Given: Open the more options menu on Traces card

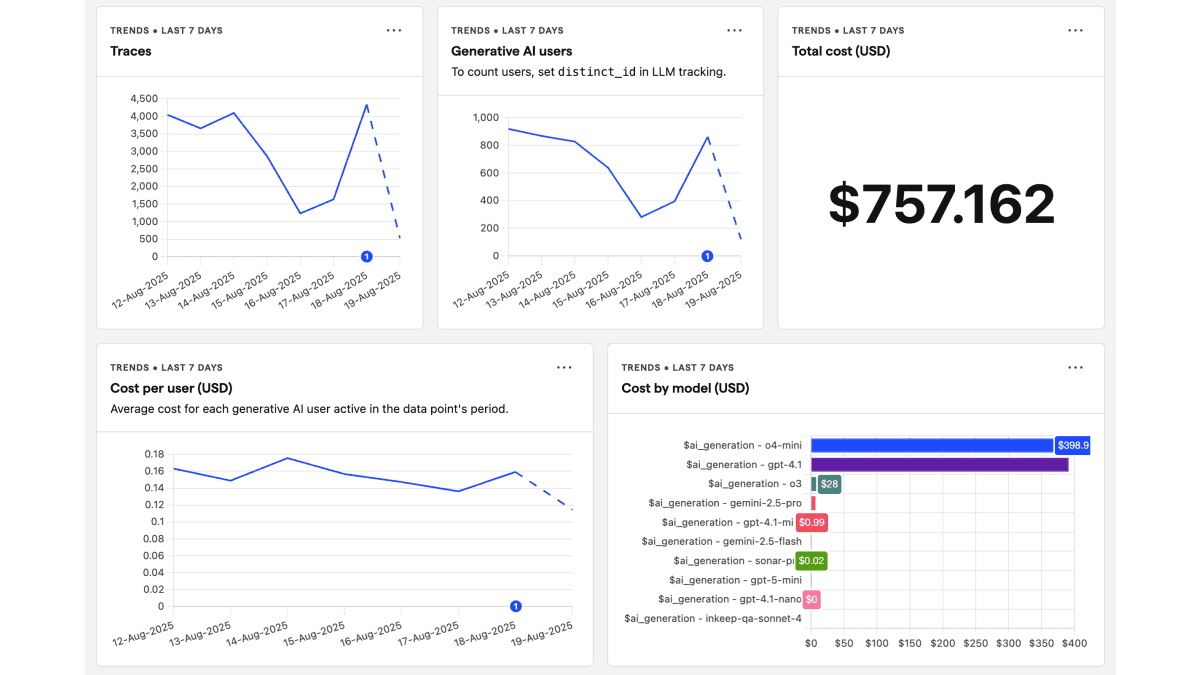Looking at the screenshot, I should [394, 30].
